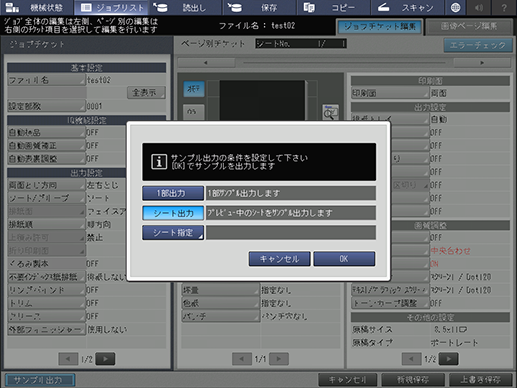Click the シートNo. field
The height and width of the screenshot is (388, 517).
(301, 44)
